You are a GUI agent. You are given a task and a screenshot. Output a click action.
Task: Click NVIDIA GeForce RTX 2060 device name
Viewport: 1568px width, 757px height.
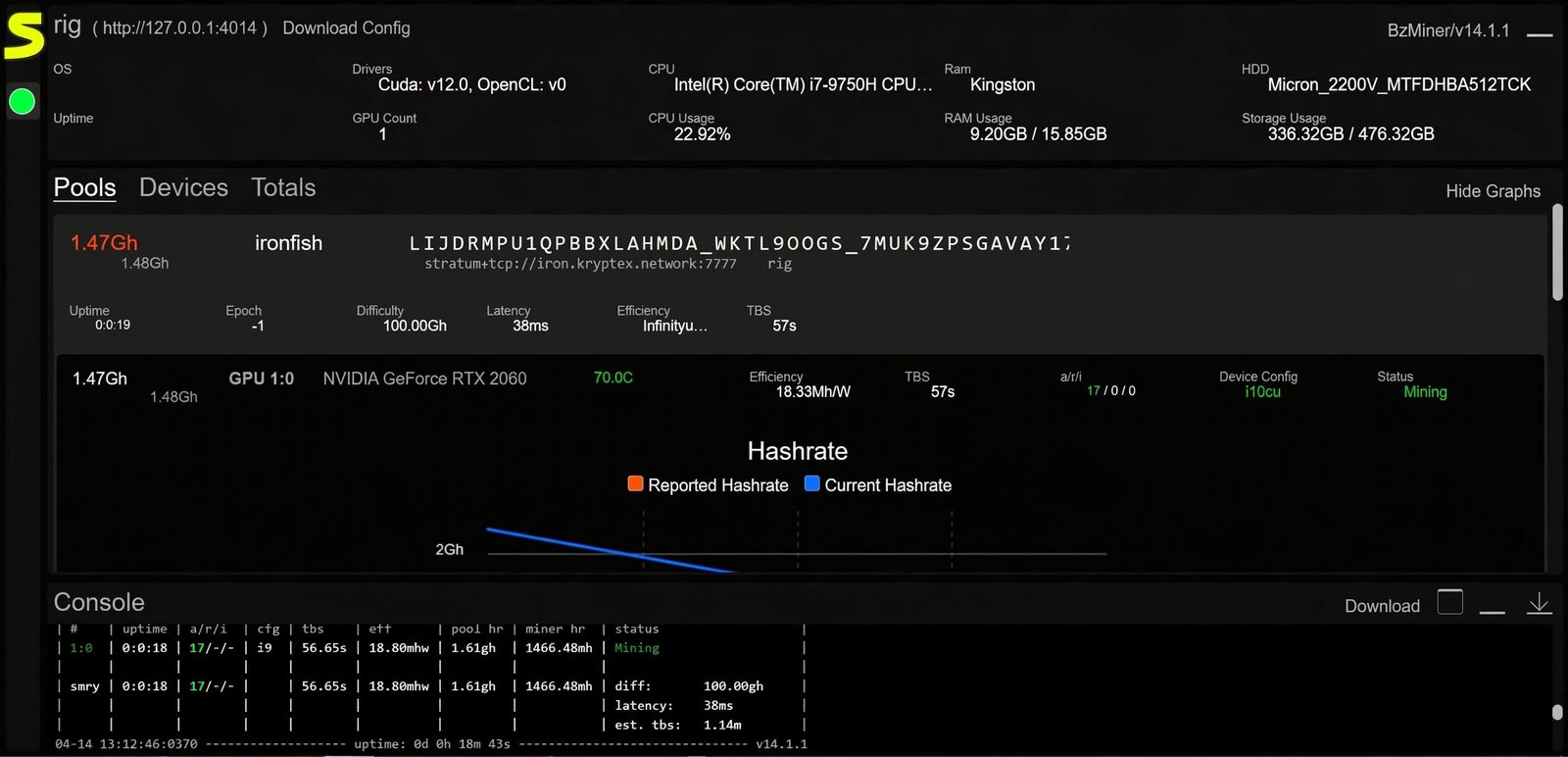424,378
